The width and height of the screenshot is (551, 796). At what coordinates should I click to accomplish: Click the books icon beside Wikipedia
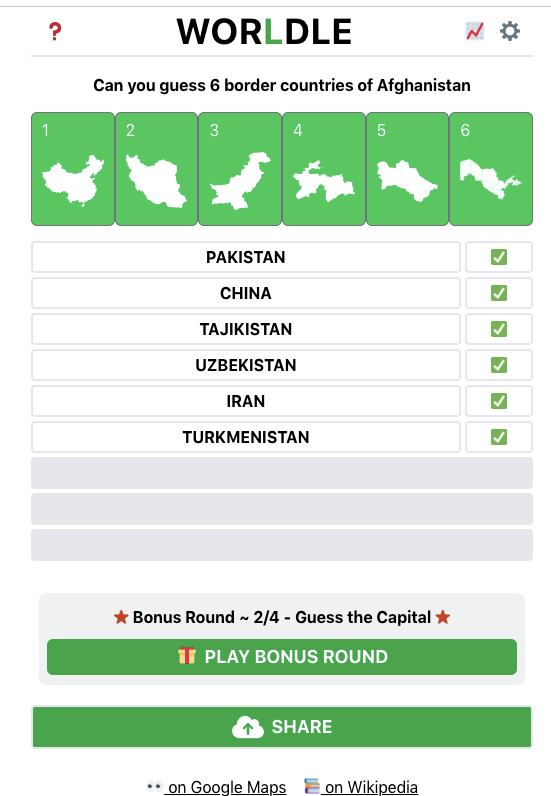[x=311, y=786]
